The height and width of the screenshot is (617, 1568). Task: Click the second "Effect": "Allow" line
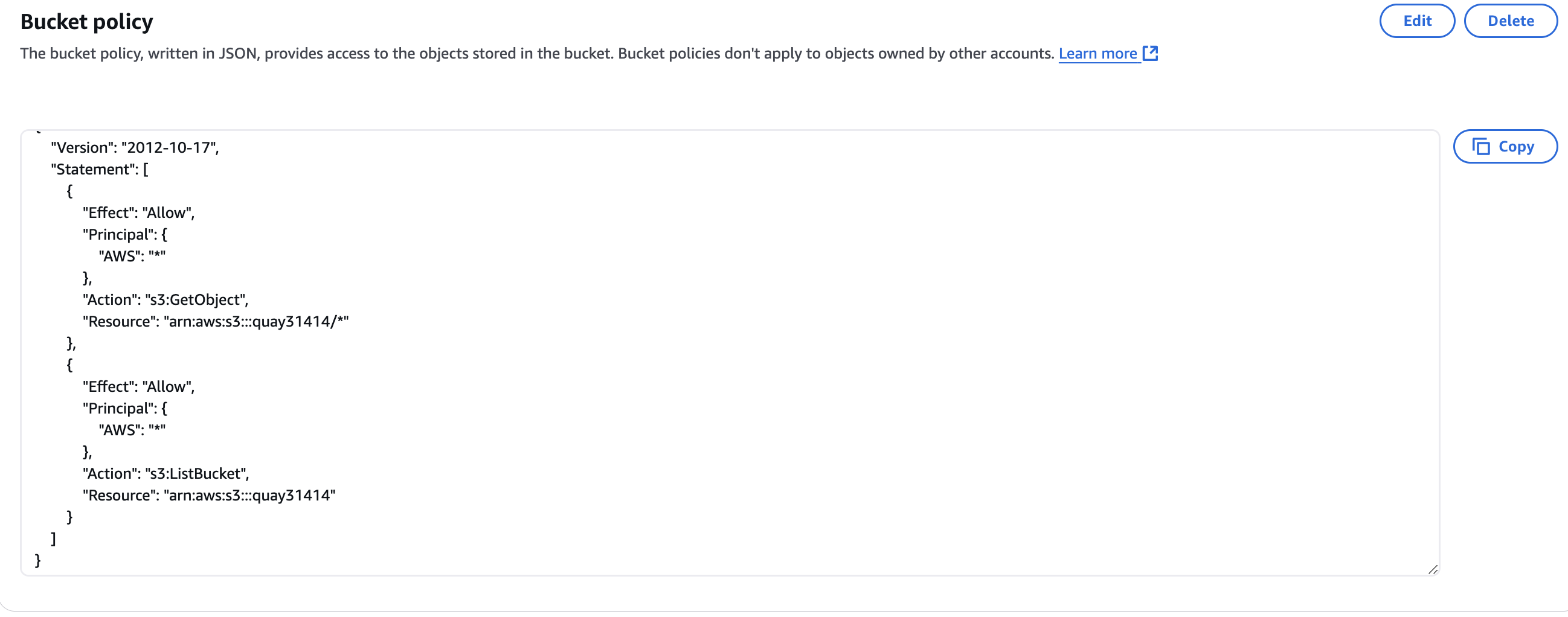[x=138, y=387]
